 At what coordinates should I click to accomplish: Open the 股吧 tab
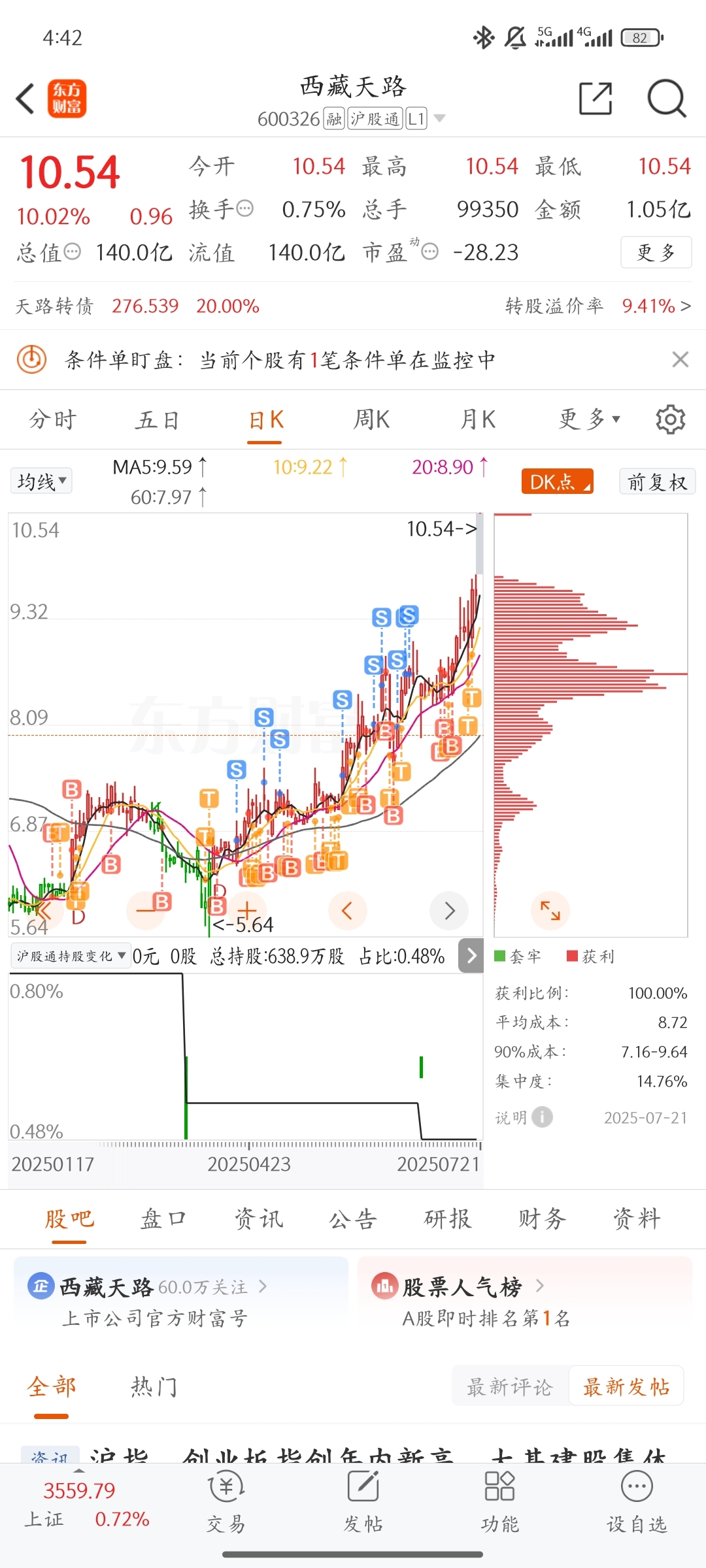pyautogui.click(x=69, y=1219)
